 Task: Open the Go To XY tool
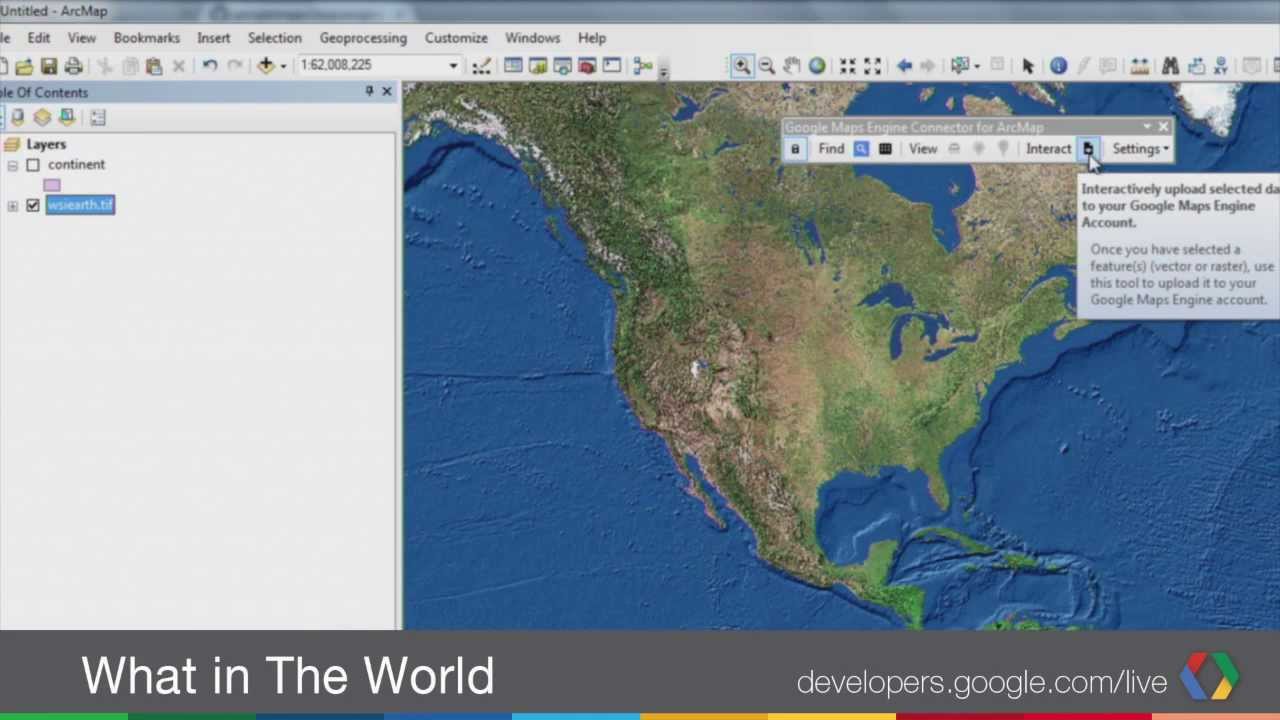click(1220, 66)
